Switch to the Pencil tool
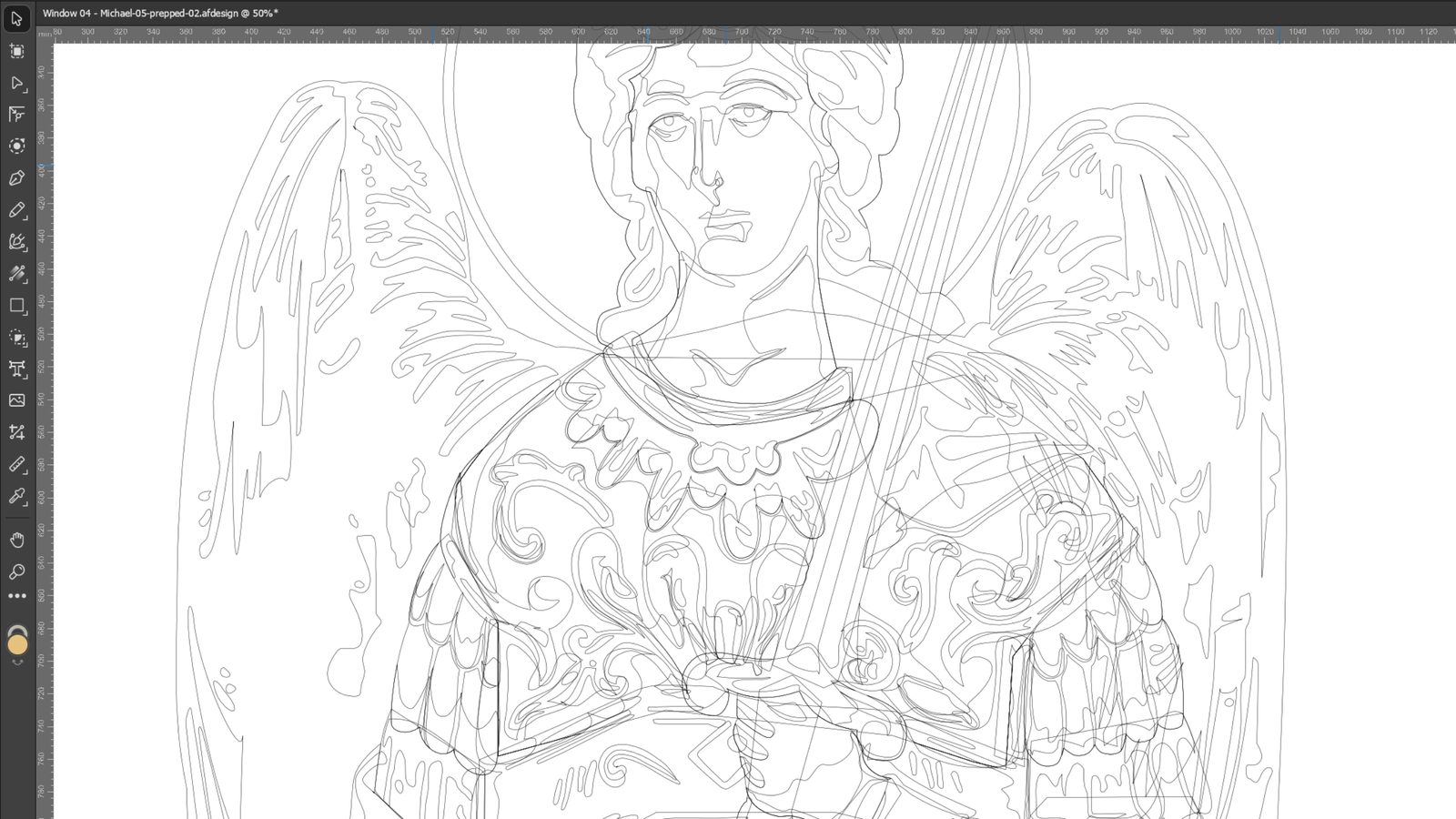The height and width of the screenshot is (819, 1456). tap(16, 209)
